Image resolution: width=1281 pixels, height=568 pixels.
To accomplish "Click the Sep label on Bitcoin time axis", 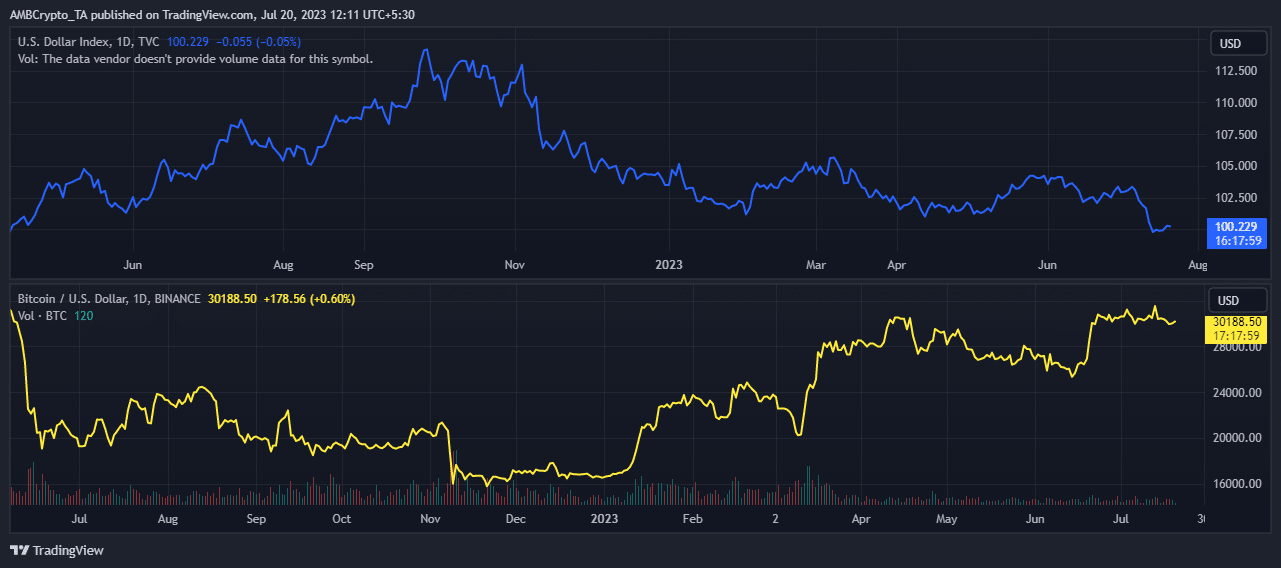I will (256, 519).
